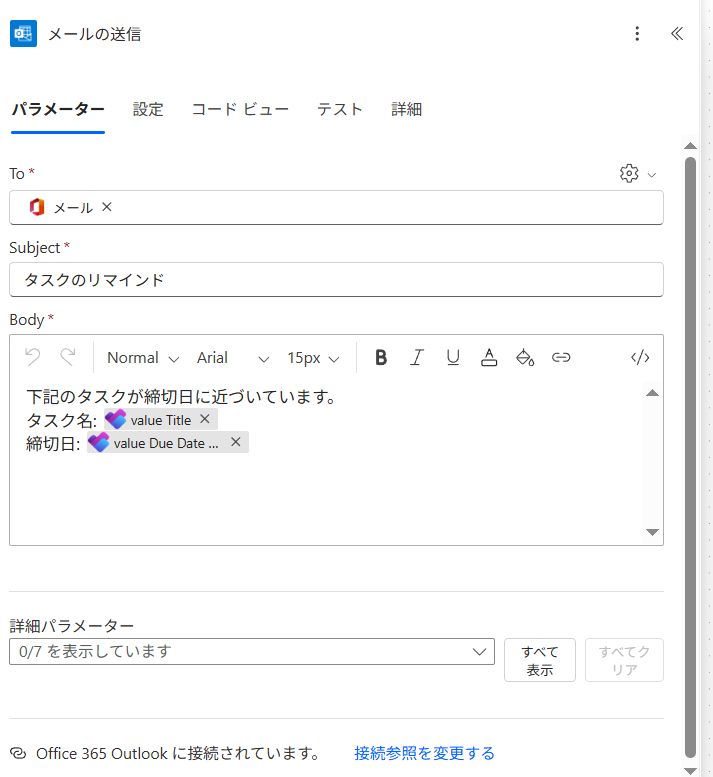Toggle italic formatting
713x777 pixels.
coord(417,357)
